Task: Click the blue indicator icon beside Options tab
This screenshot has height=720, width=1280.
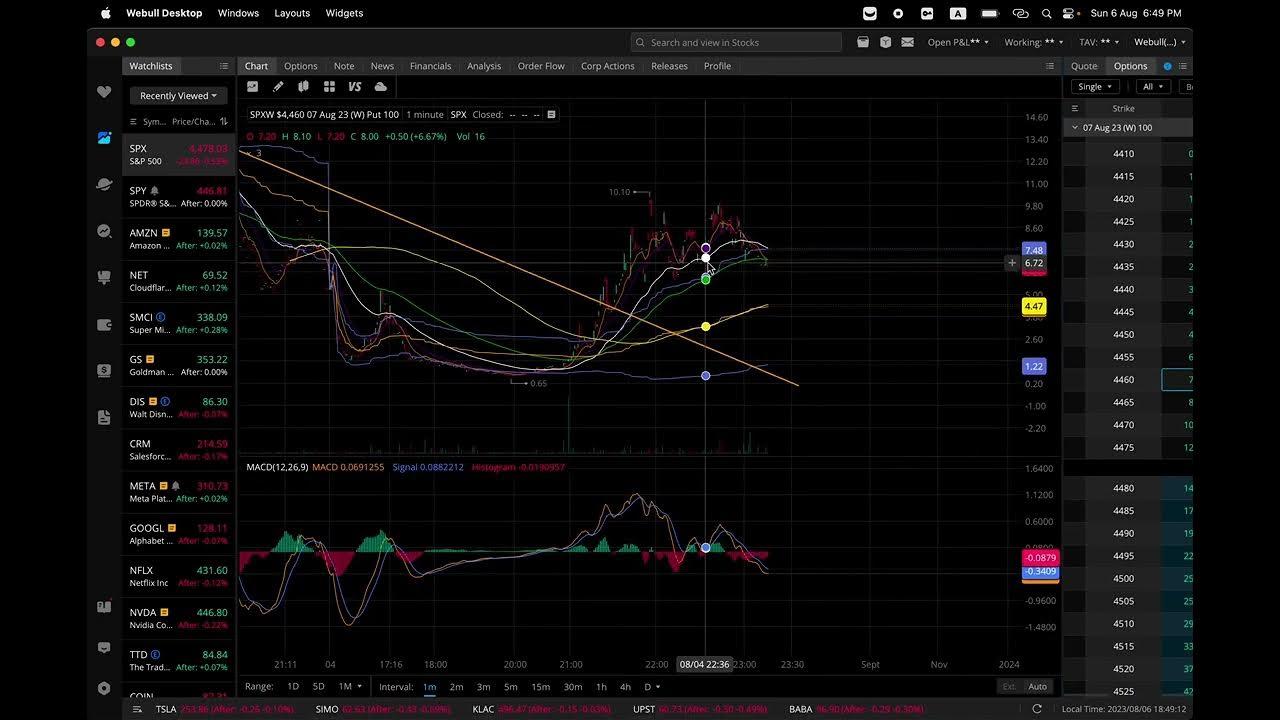Action: click(1167, 66)
